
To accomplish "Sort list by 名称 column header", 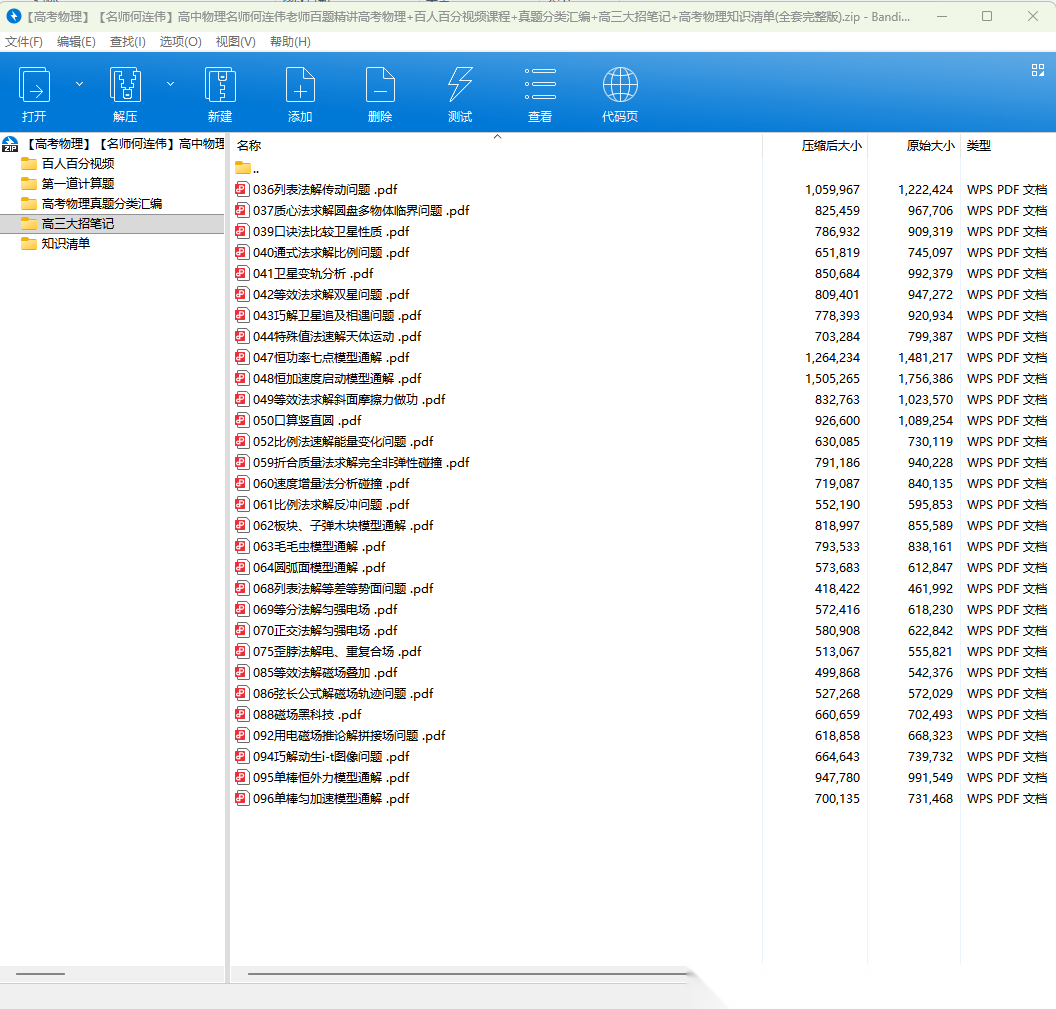I will pyautogui.click(x=249, y=146).
